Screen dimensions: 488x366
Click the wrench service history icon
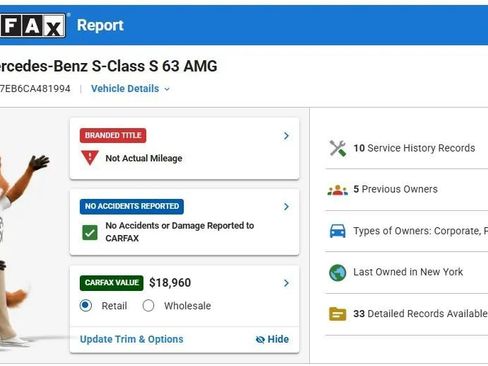coord(338,148)
